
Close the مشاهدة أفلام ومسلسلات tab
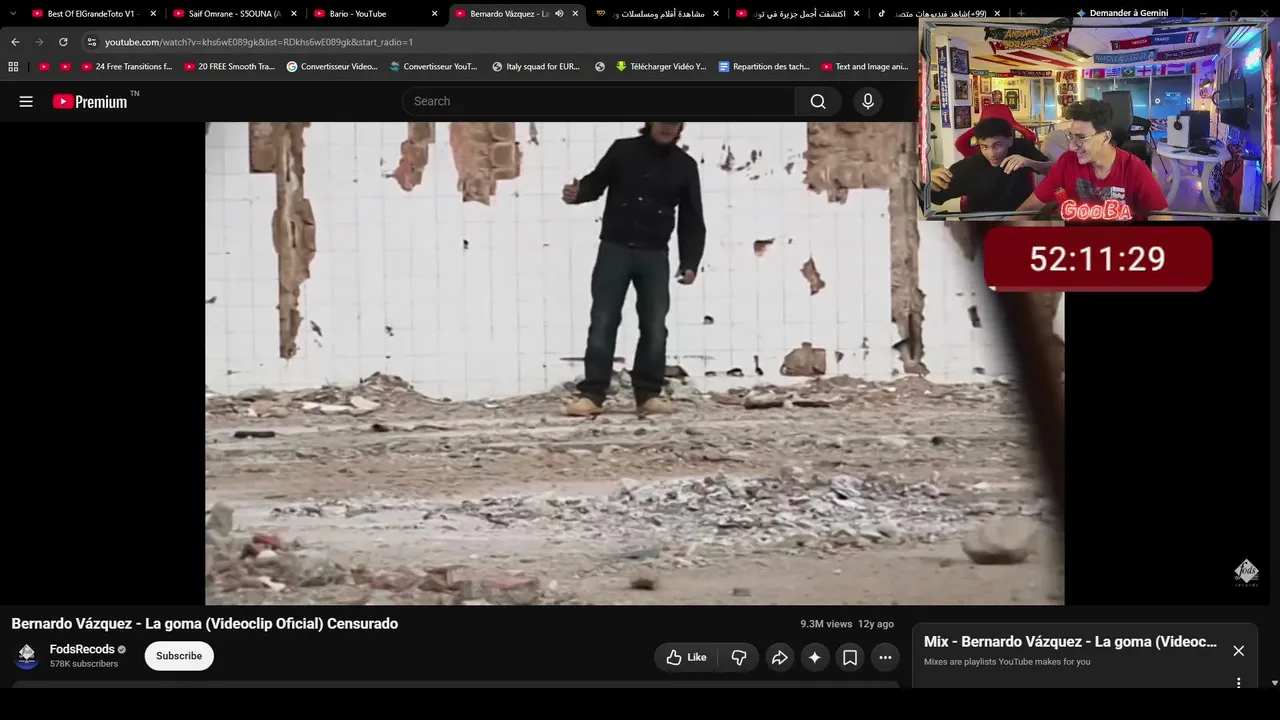click(x=717, y=14)
